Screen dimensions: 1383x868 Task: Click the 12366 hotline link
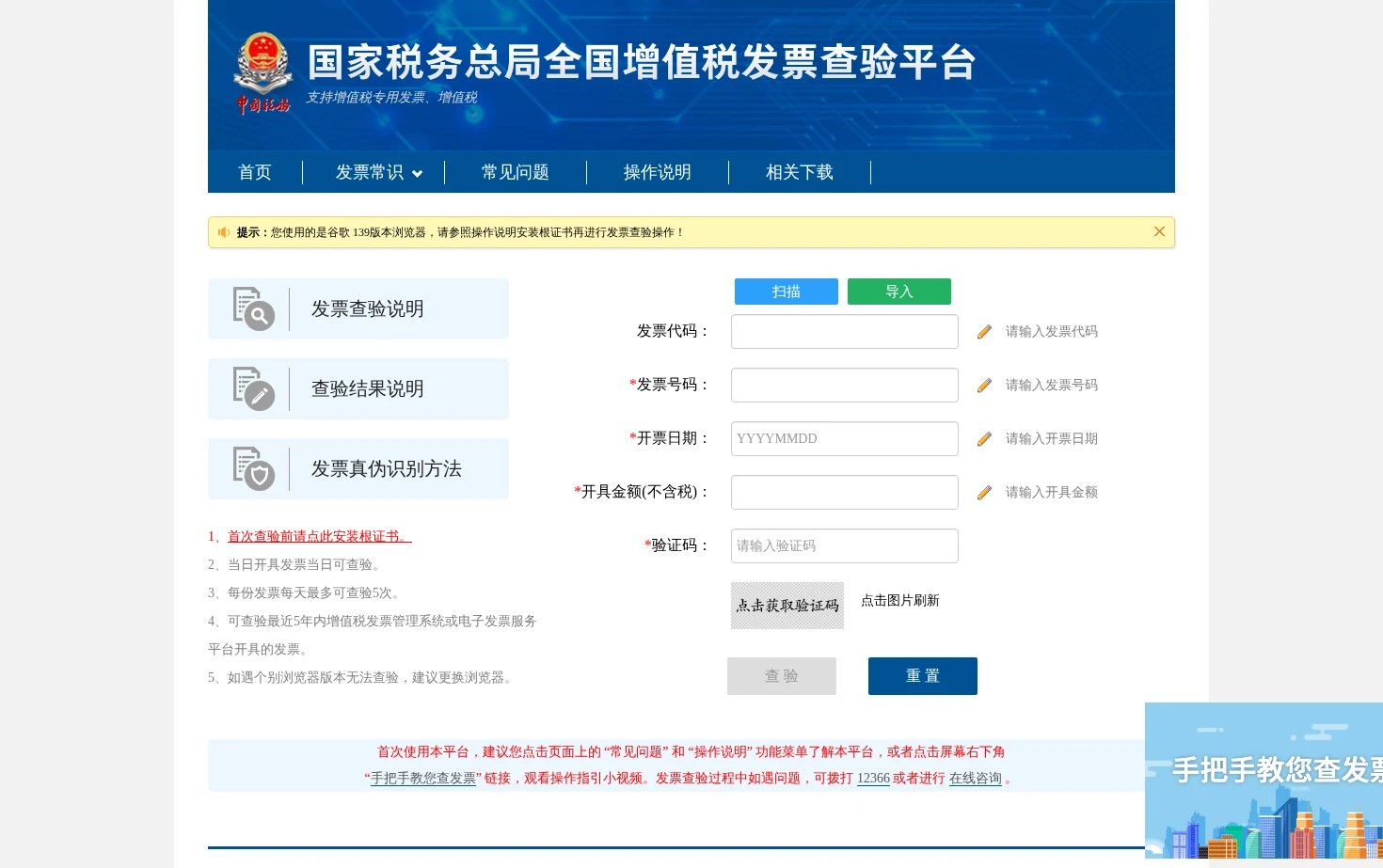click(x=873, y=779)
